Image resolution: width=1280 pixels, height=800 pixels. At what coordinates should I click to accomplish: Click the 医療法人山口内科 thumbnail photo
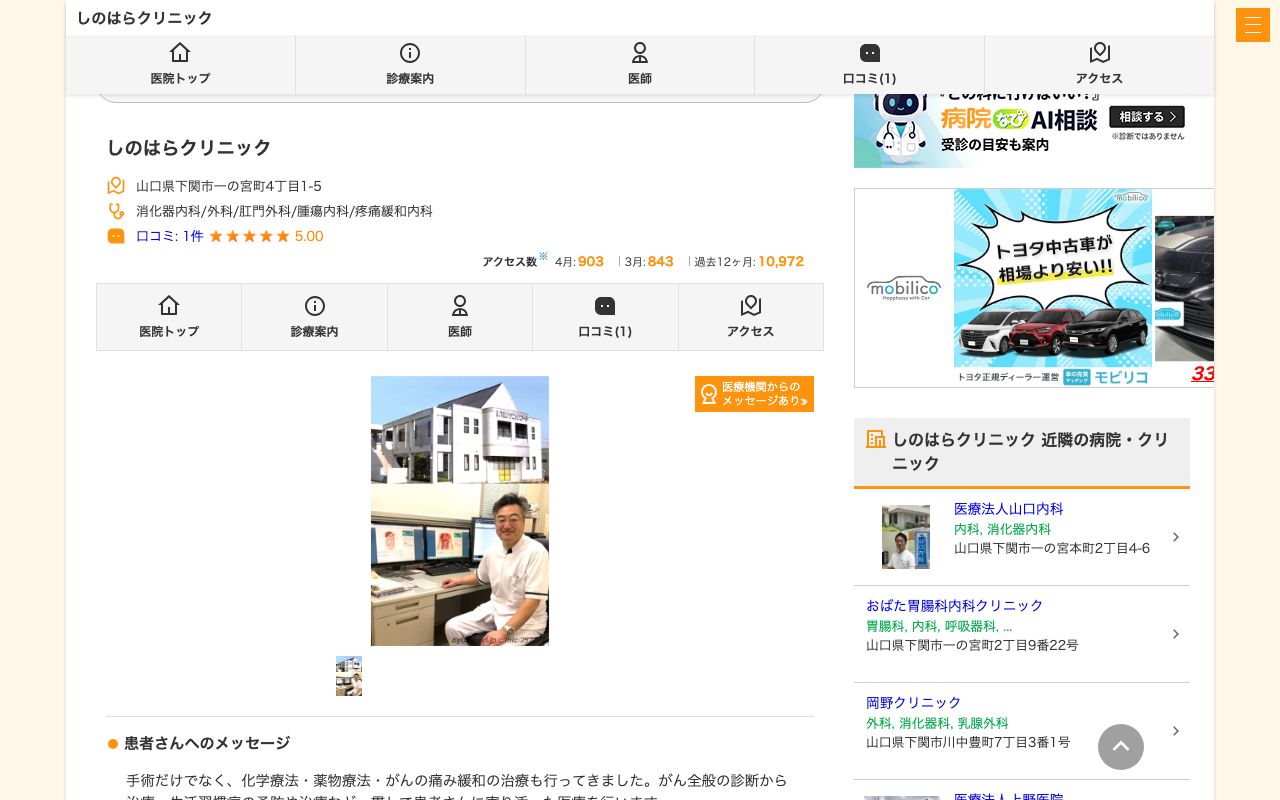906,537
